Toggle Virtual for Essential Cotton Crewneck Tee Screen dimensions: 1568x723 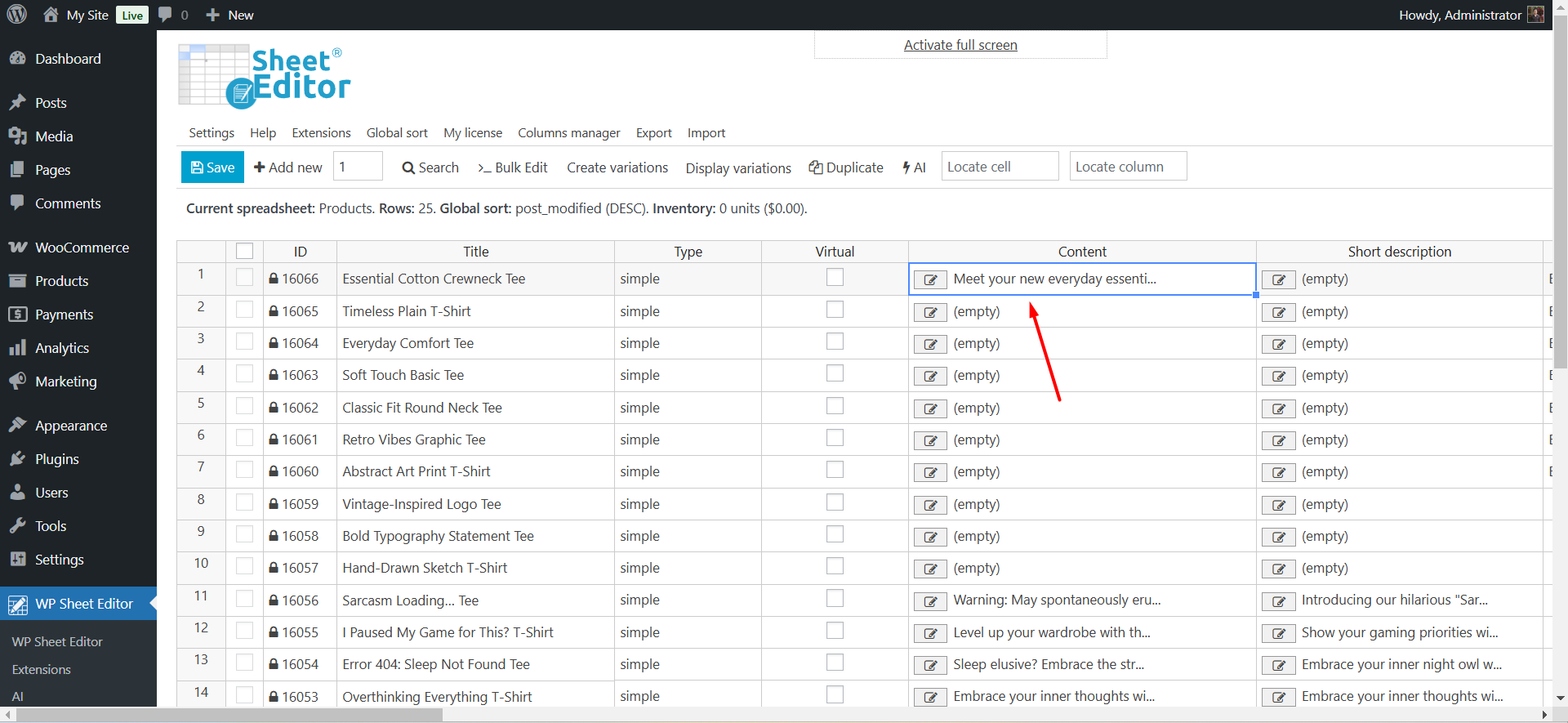pos(835,277)
